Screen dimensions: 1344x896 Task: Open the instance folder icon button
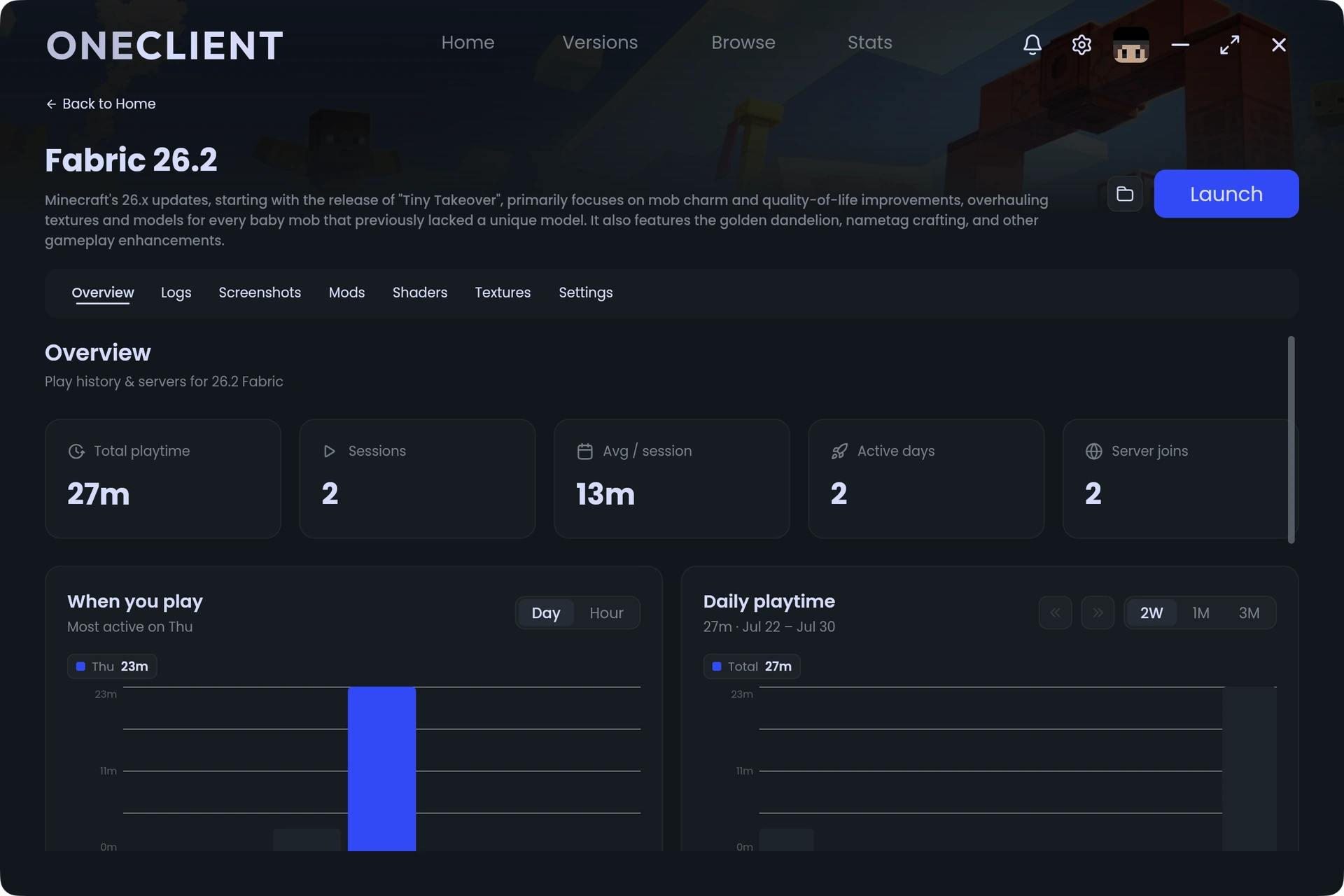click(x=1125, y=194)
